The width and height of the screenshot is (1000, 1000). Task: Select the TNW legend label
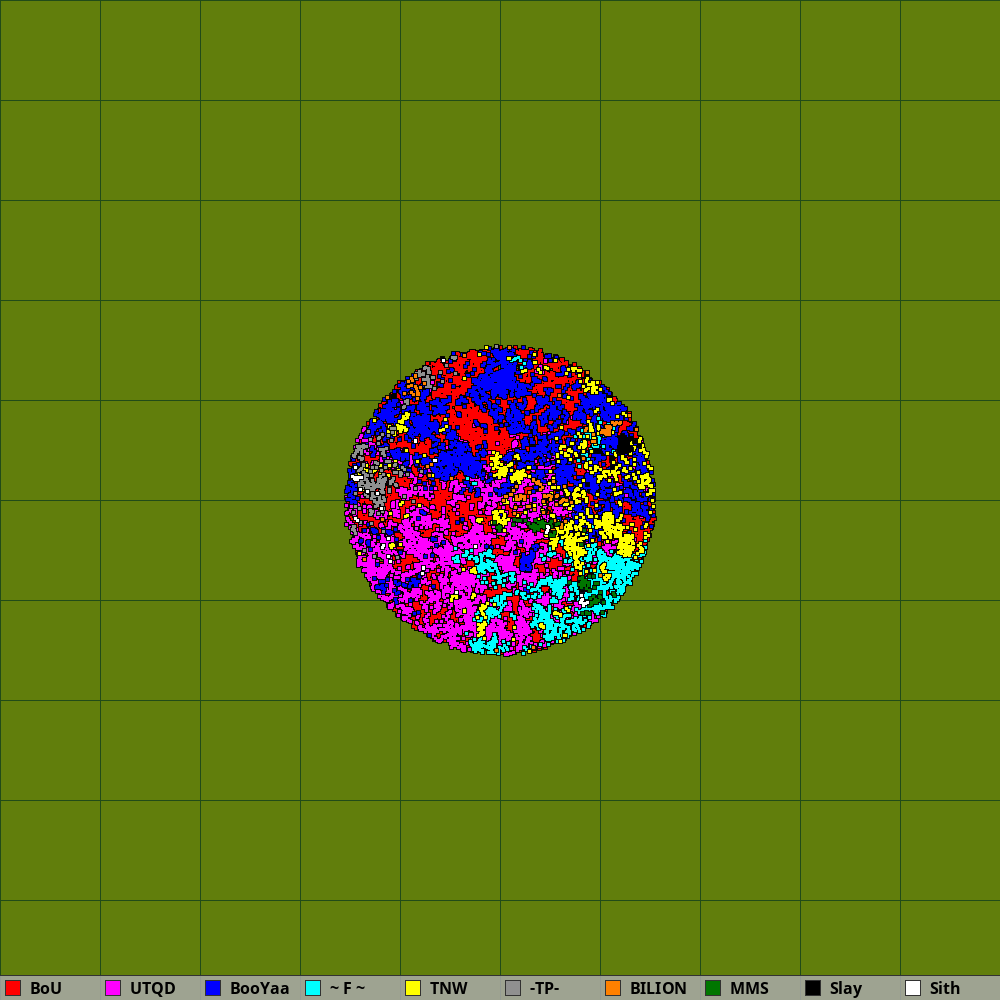(x=448, y=988)
